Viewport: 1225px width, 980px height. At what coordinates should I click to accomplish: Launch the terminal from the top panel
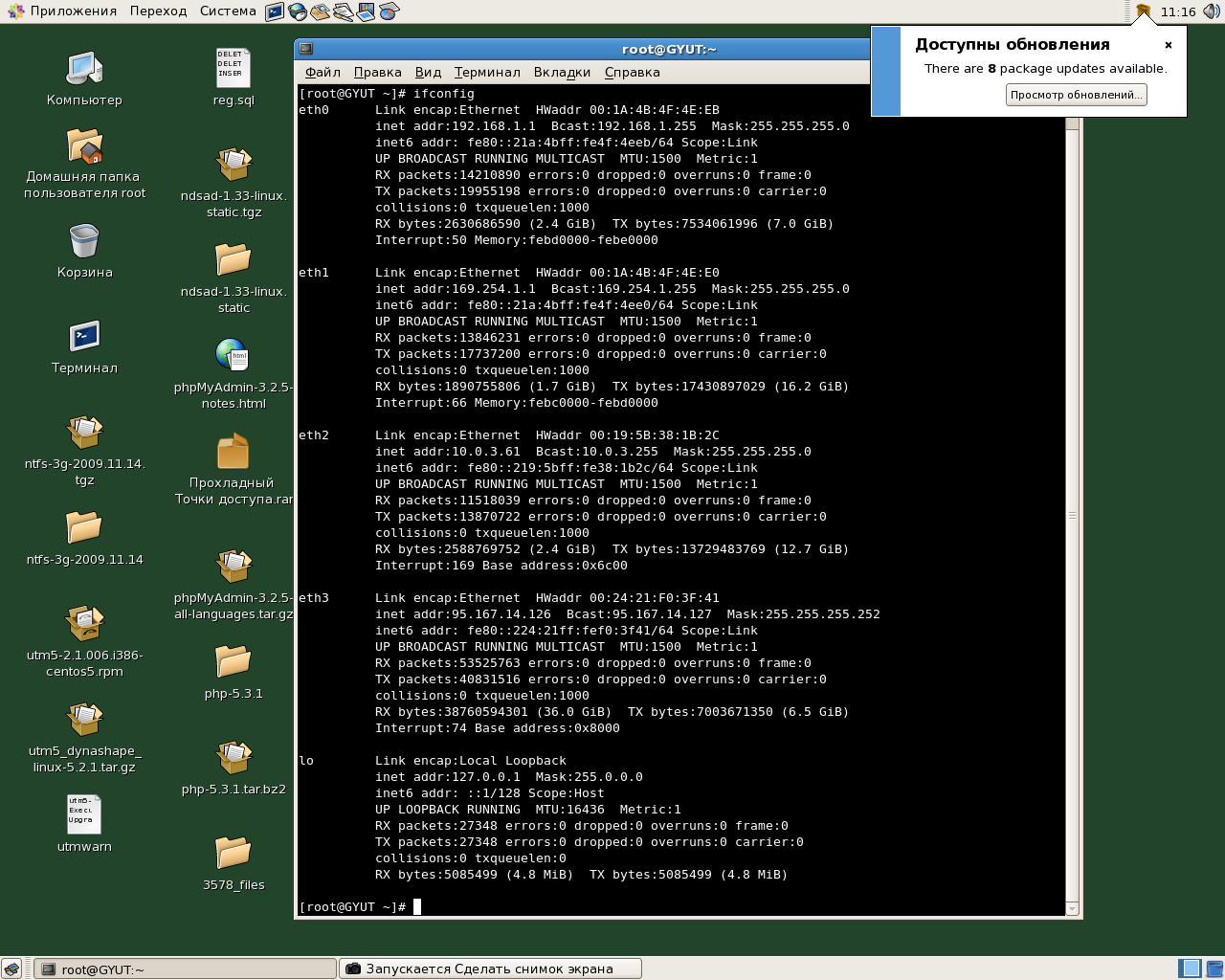point(275,11)
